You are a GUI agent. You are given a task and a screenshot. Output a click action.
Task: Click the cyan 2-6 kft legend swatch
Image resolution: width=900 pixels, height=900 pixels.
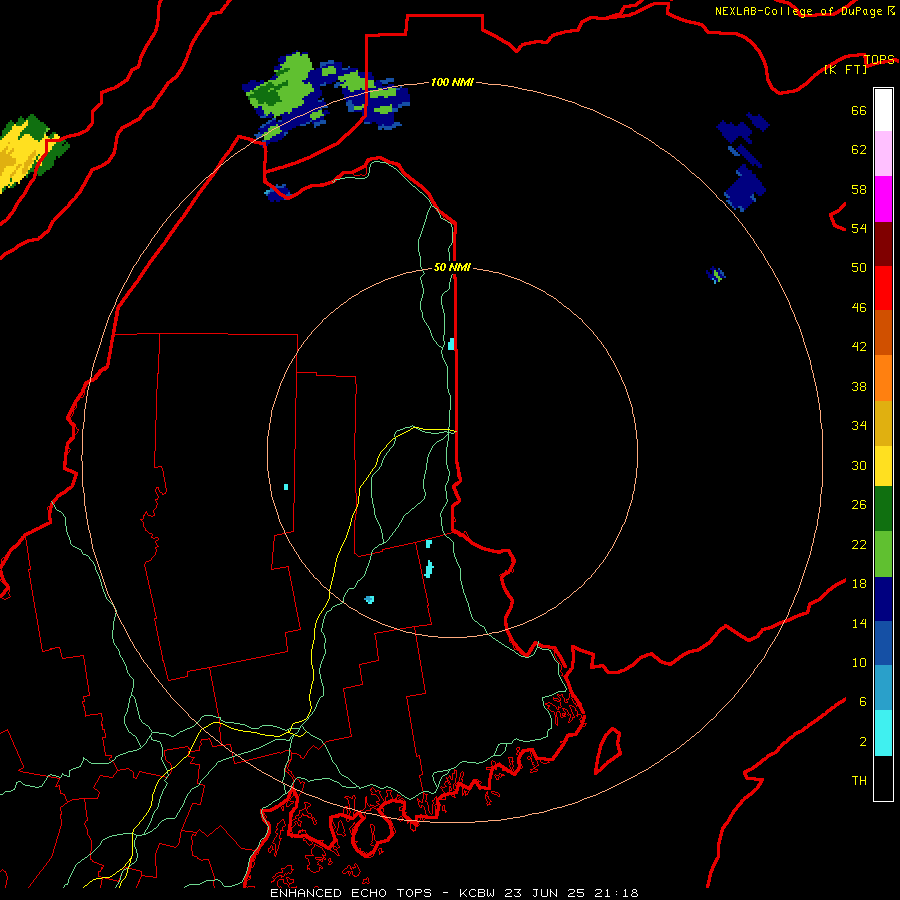coord(883,733)
